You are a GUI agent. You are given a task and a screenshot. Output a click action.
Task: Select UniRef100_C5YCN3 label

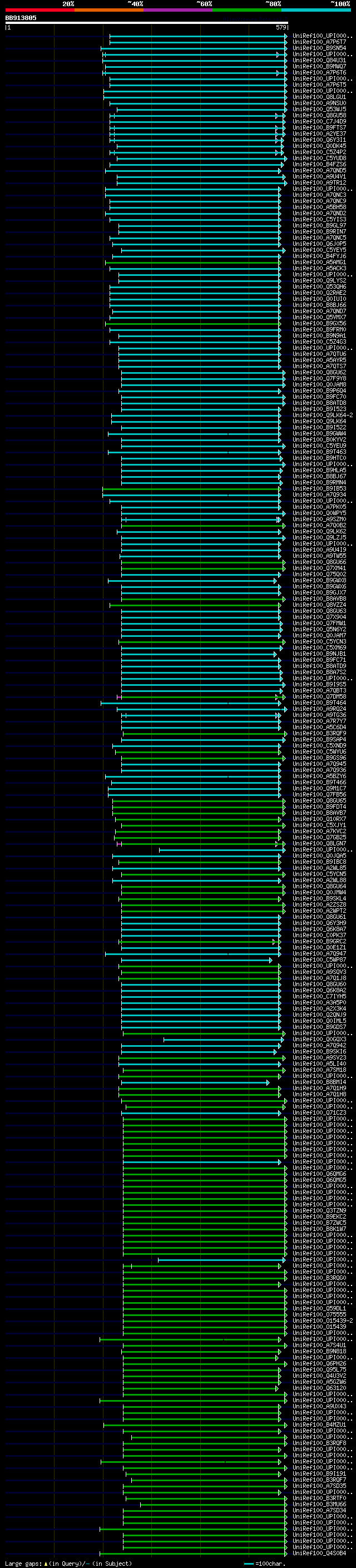tap(319, 641)
